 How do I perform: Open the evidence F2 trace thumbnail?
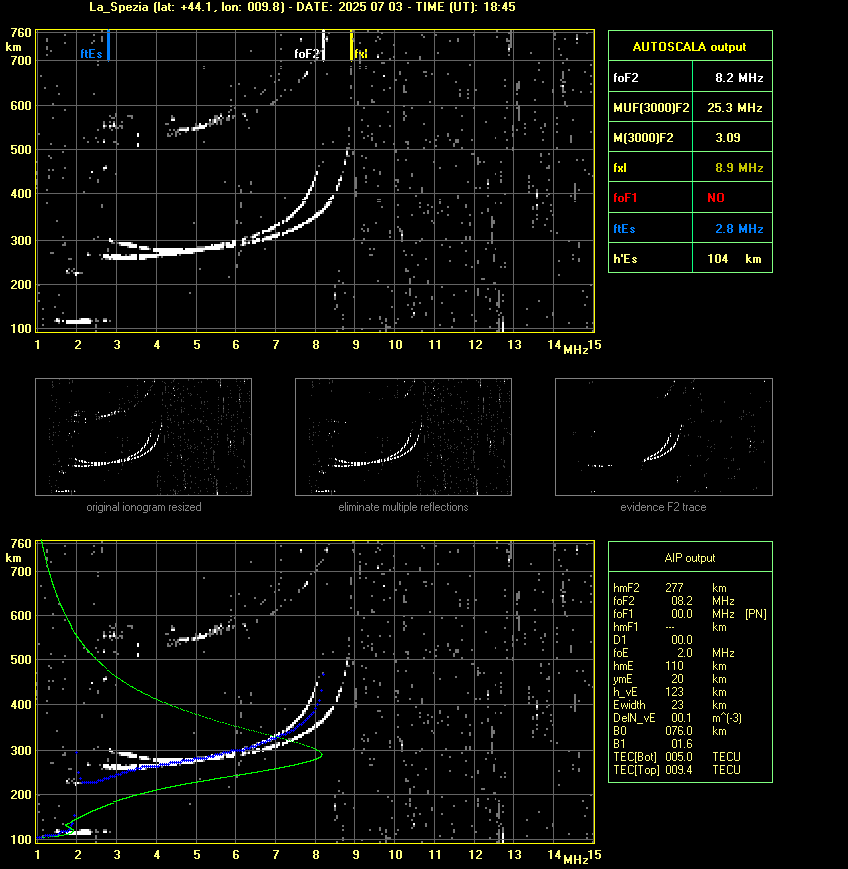coord(664,437)
